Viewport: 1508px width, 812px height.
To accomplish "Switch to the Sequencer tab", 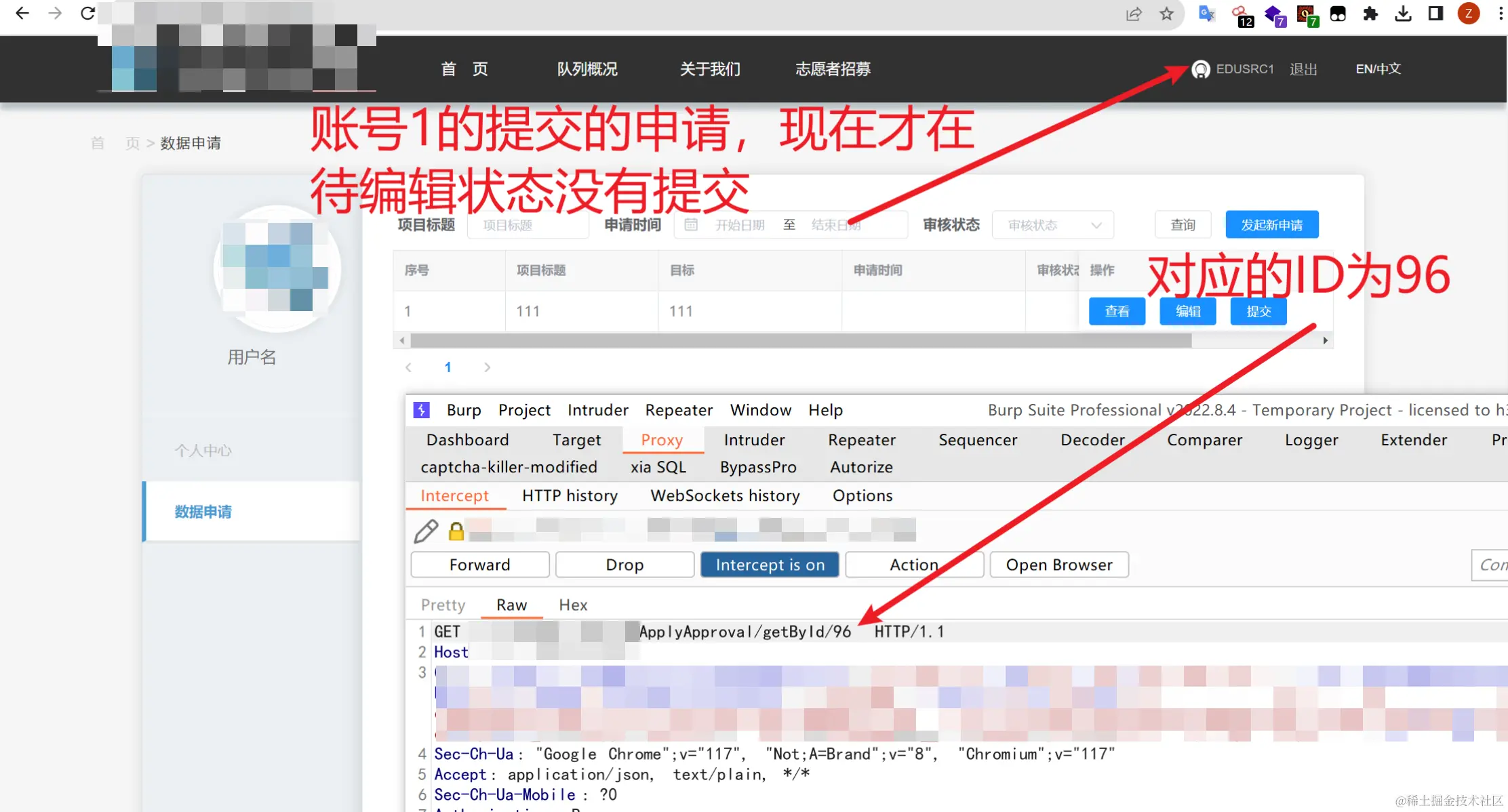I will click(978, 440).
